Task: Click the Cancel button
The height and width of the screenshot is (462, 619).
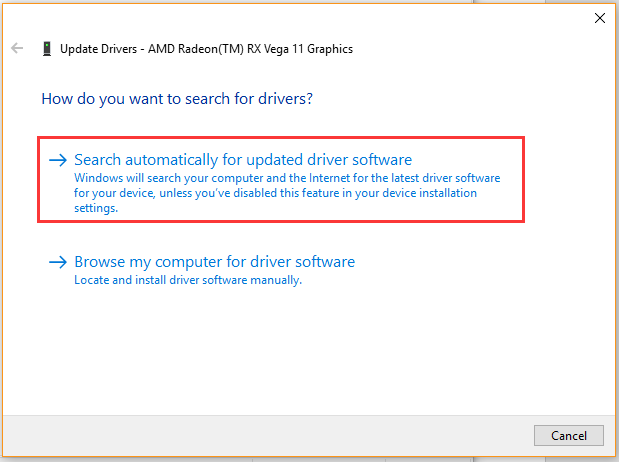Action: 568,436
